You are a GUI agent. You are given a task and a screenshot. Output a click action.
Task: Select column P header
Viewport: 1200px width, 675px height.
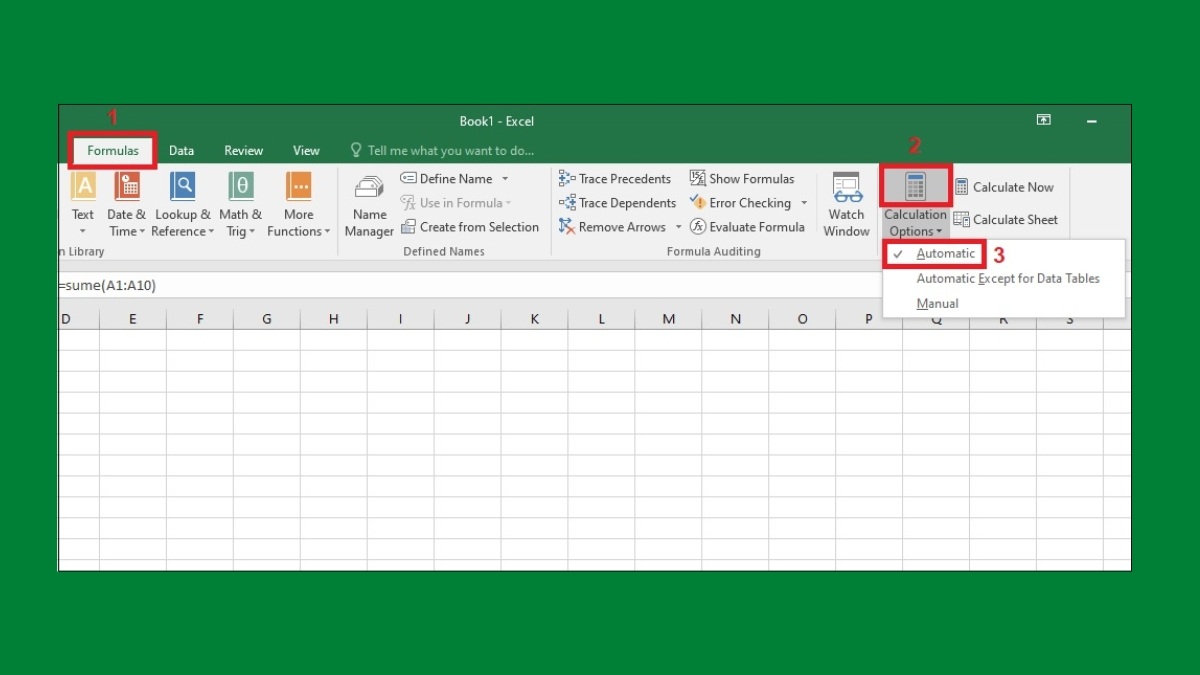(868, 319)
